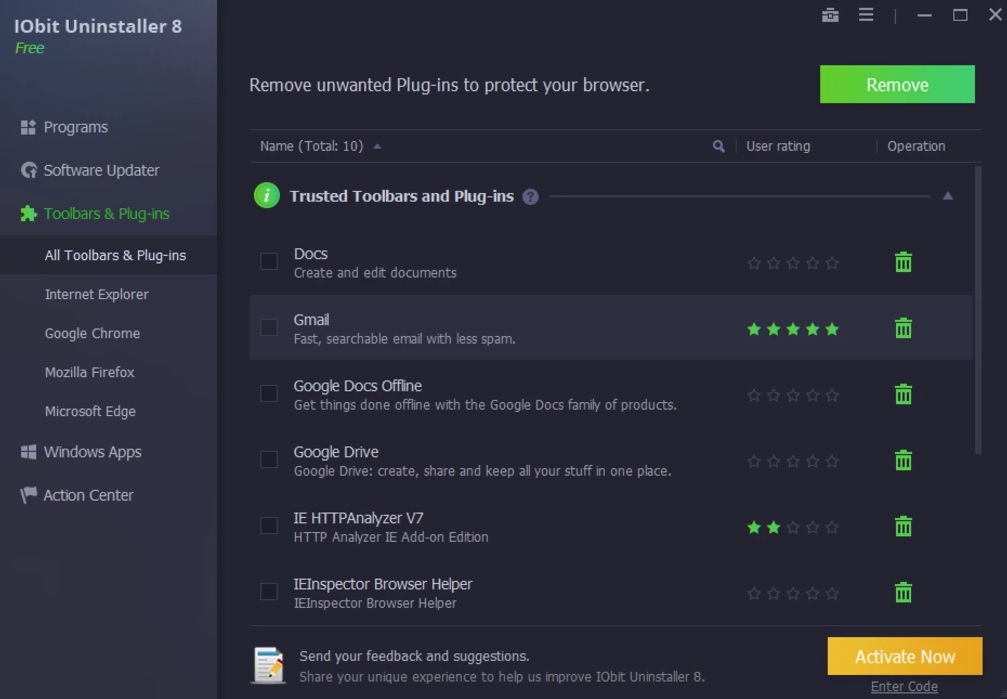The image size is (1007, 699).
Task: Click the Activate Now button
Action: (905, 656)
